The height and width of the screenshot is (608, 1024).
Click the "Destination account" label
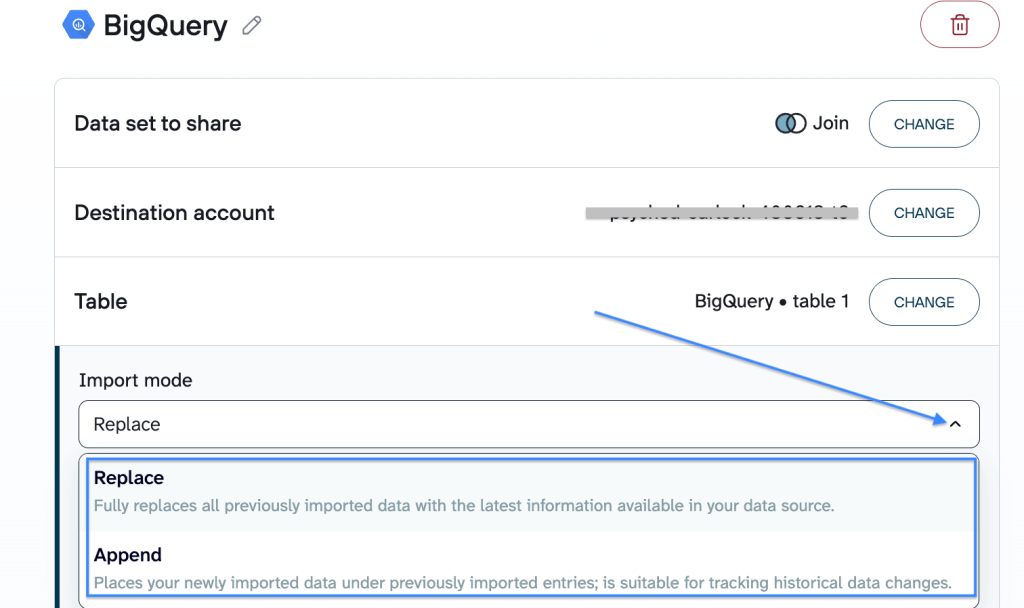click(x=174, y=213)
